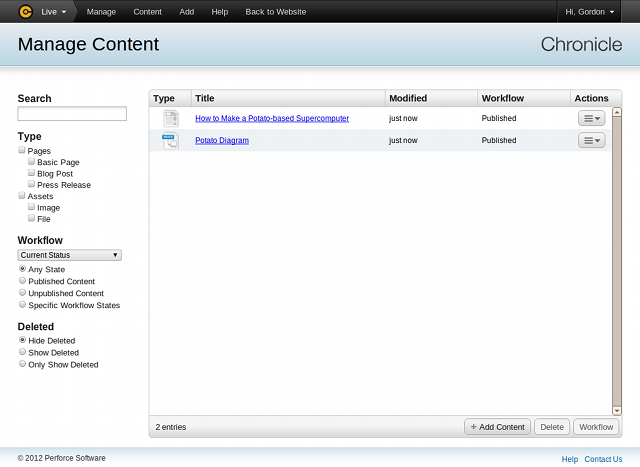Viewport: 640px width, 467px height.
Task: Click the image type icon for Potato Diagram
Action: coord(170,141)
